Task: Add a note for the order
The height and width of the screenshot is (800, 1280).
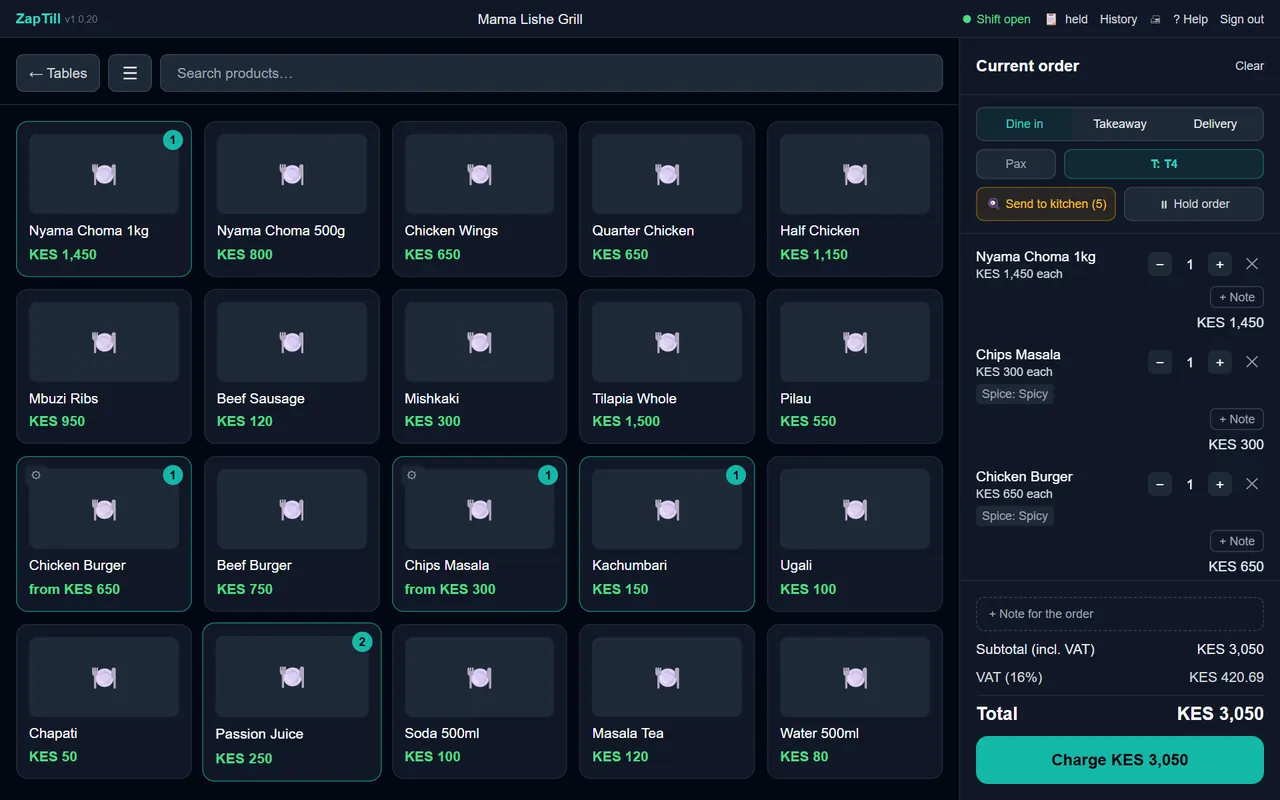Action: pos(1120,614)
